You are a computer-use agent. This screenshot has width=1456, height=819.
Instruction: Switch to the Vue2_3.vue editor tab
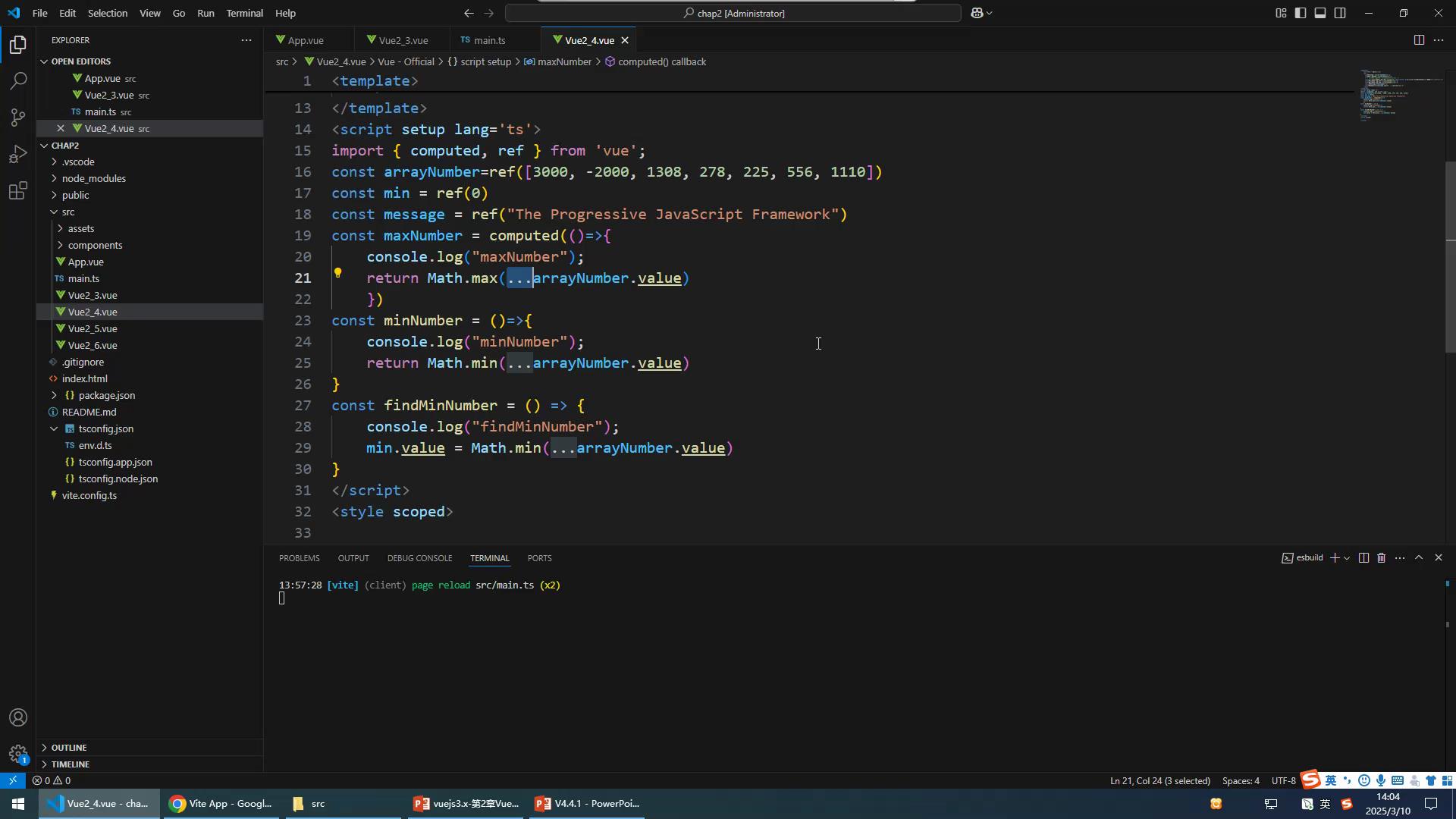point(403,40)
